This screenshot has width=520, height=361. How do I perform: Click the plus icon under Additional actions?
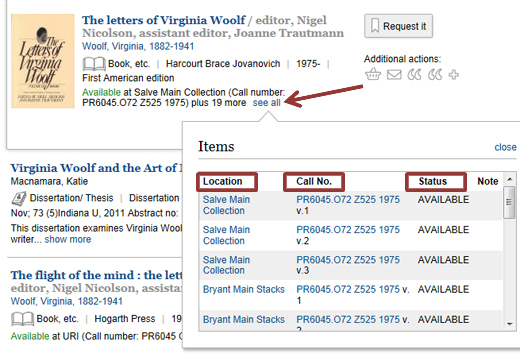(x=454, y=74)
